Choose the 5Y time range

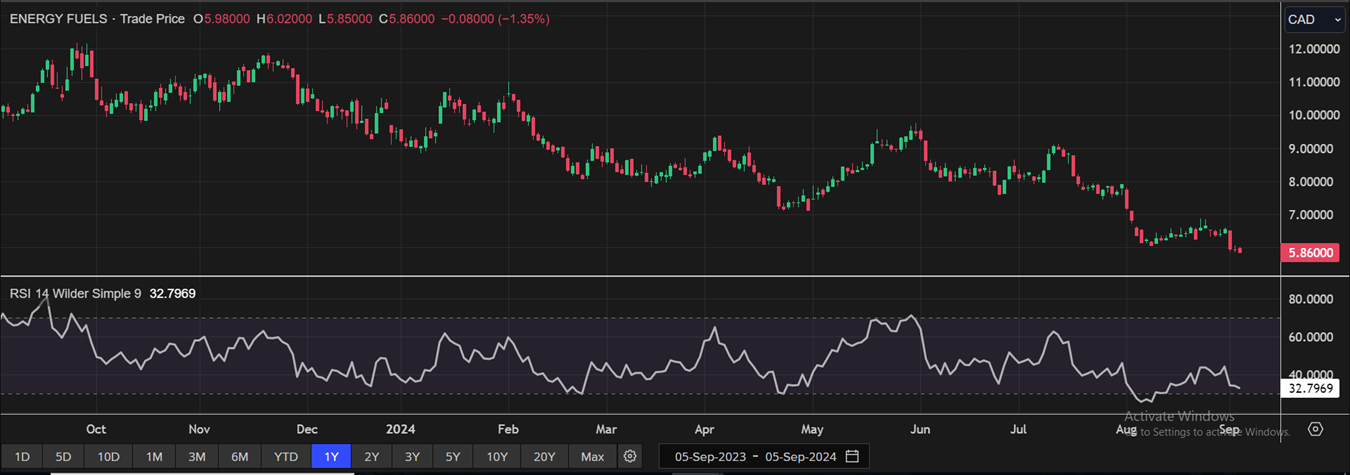[453, 457]
